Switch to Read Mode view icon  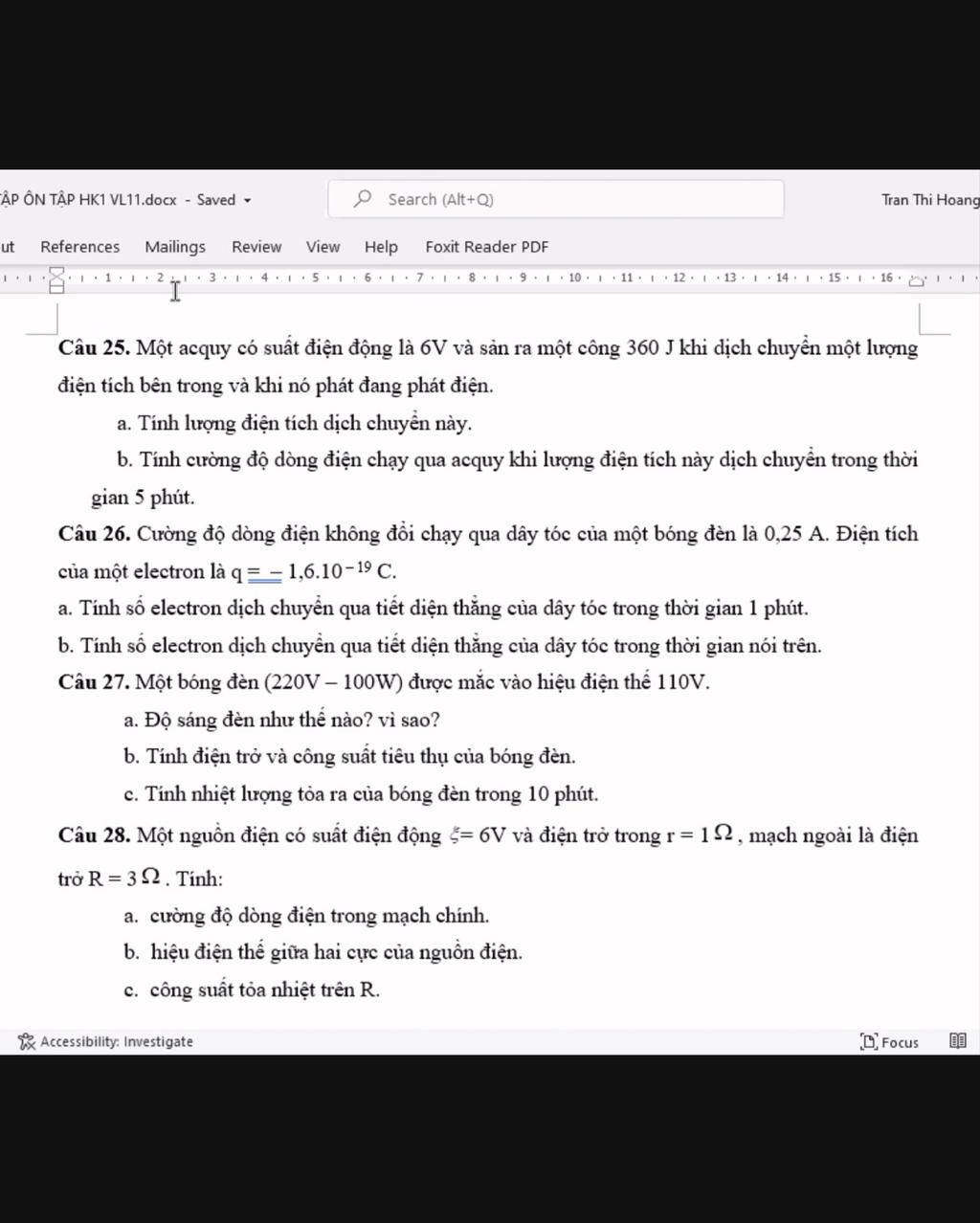[957, 1041]
